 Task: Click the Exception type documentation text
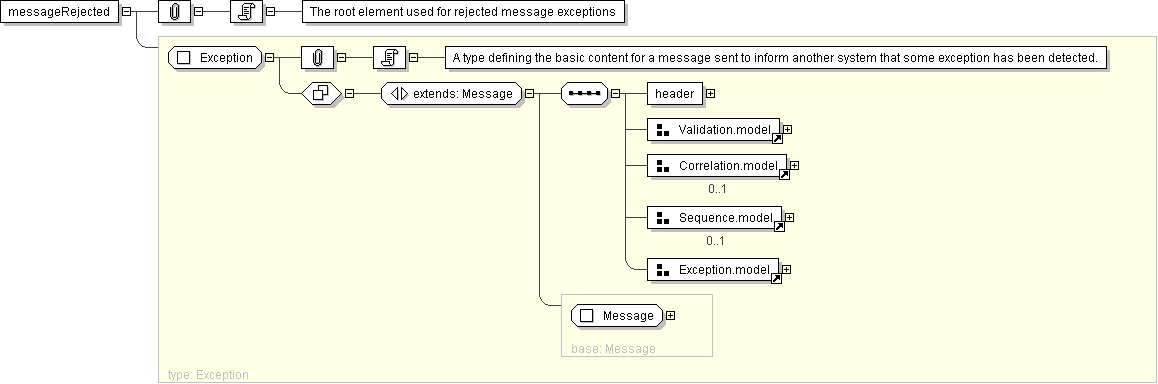click(x=775, y=58)
